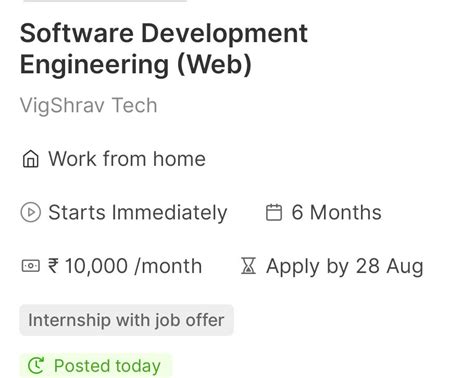Click the Posted today green badge
Image resolution: width=474 pixels, height=378 pixels.
pos(96,366)
